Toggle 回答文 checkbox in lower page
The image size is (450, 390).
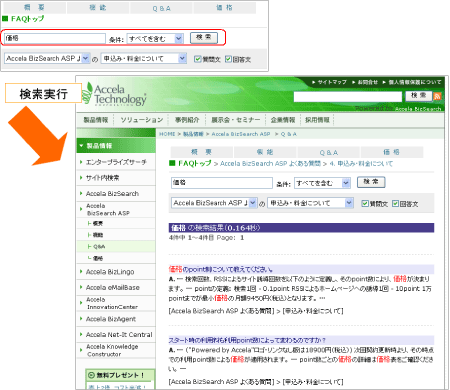(395, 203)
